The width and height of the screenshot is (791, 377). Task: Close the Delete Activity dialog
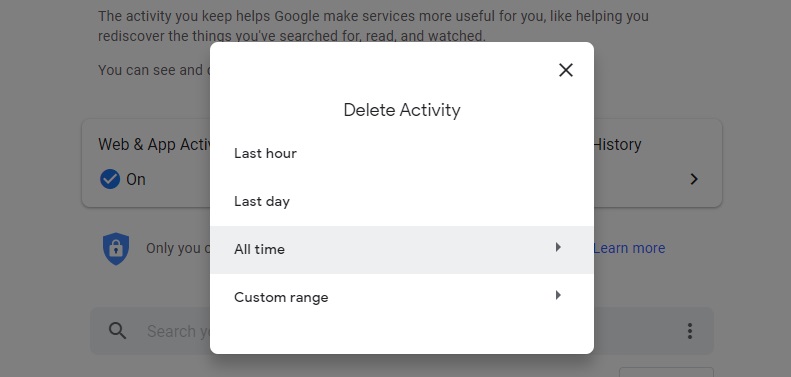pyautogui.click(x=566, y=70)
